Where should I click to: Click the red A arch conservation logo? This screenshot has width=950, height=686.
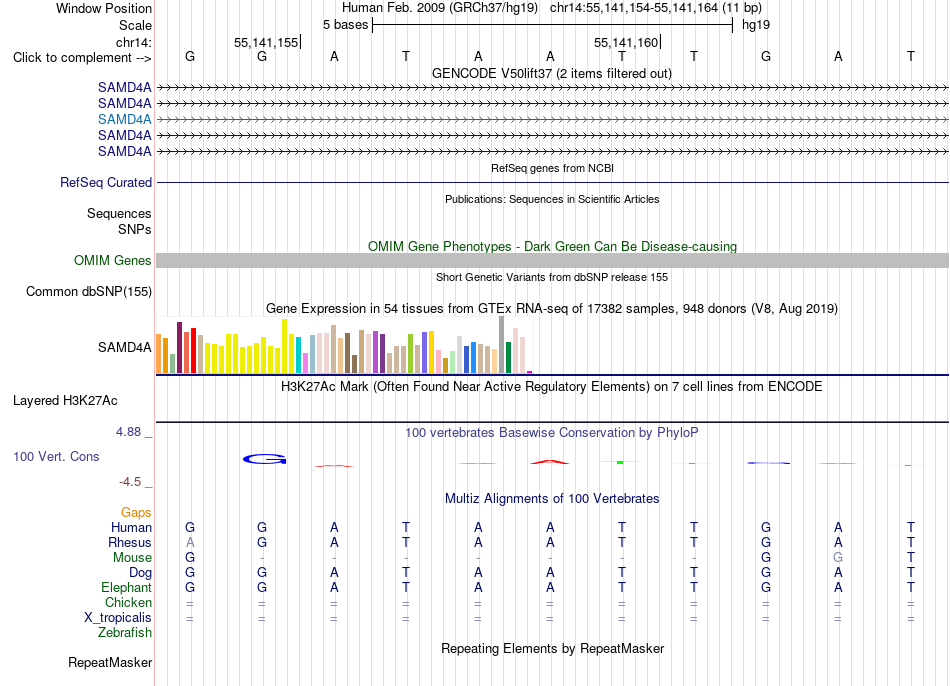click(550, 462)
